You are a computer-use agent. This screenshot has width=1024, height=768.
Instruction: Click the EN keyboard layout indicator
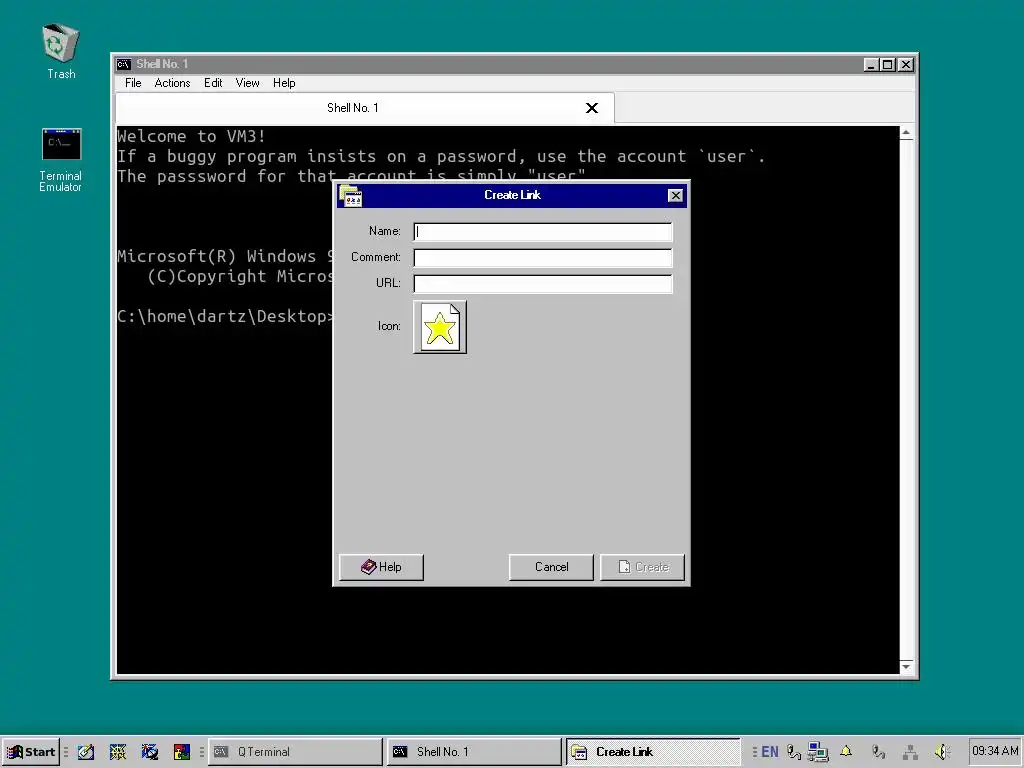coord(770,752)
